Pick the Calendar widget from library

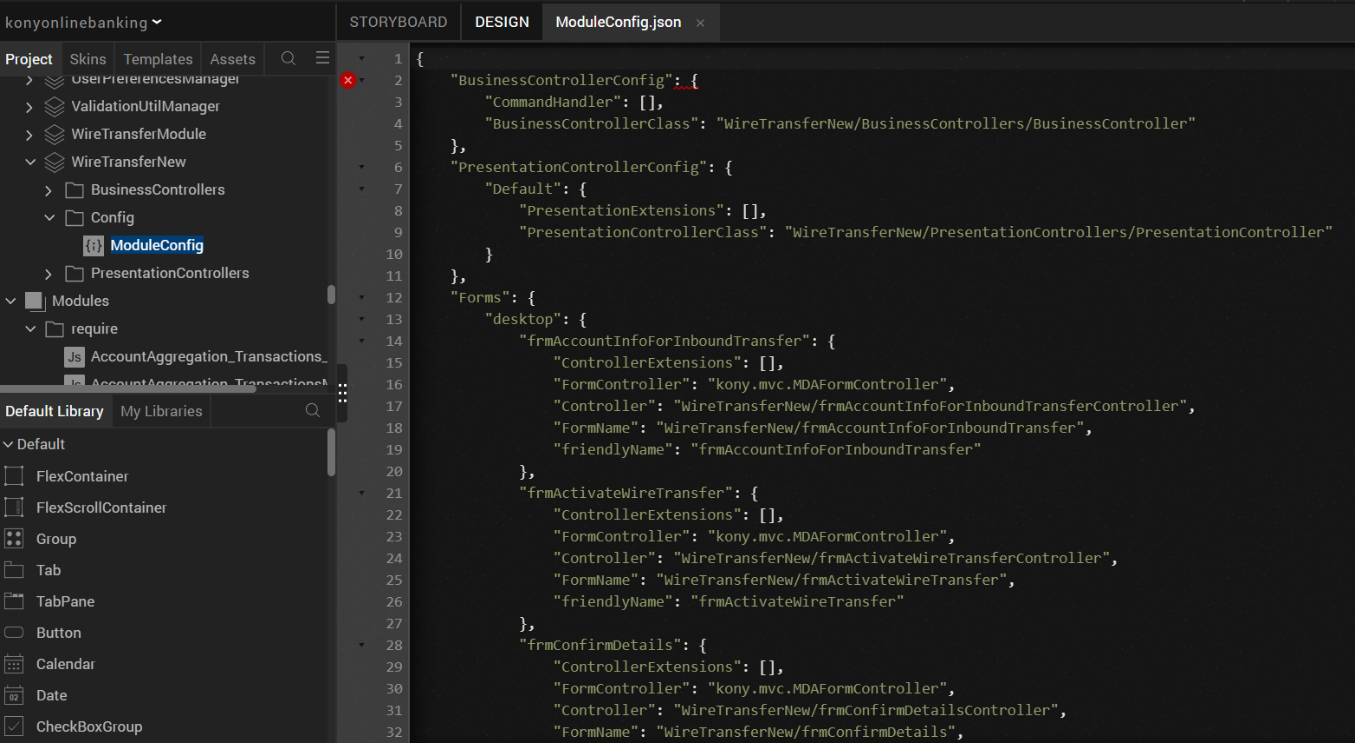[65, 664]
